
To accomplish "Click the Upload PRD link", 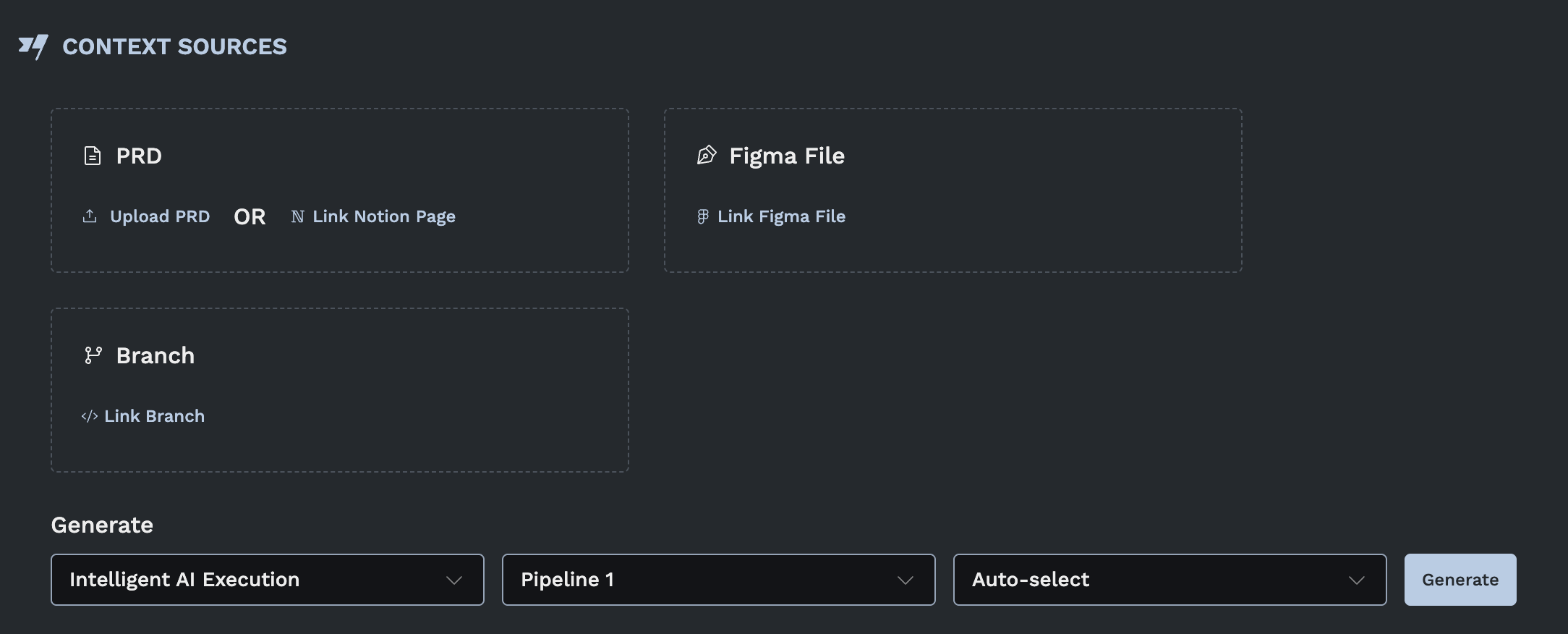I will click(x=160, y=216).
